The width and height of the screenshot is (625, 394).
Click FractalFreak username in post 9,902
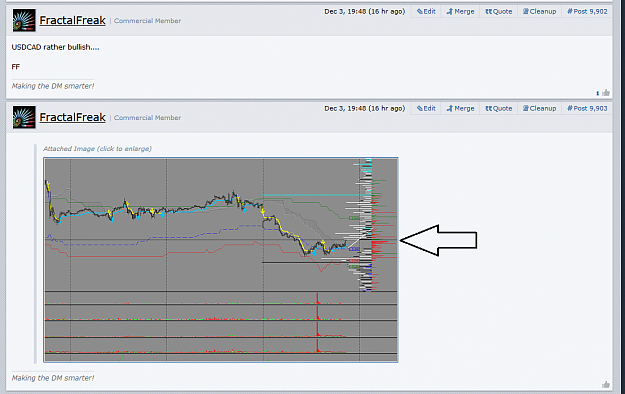pos(73,20)
